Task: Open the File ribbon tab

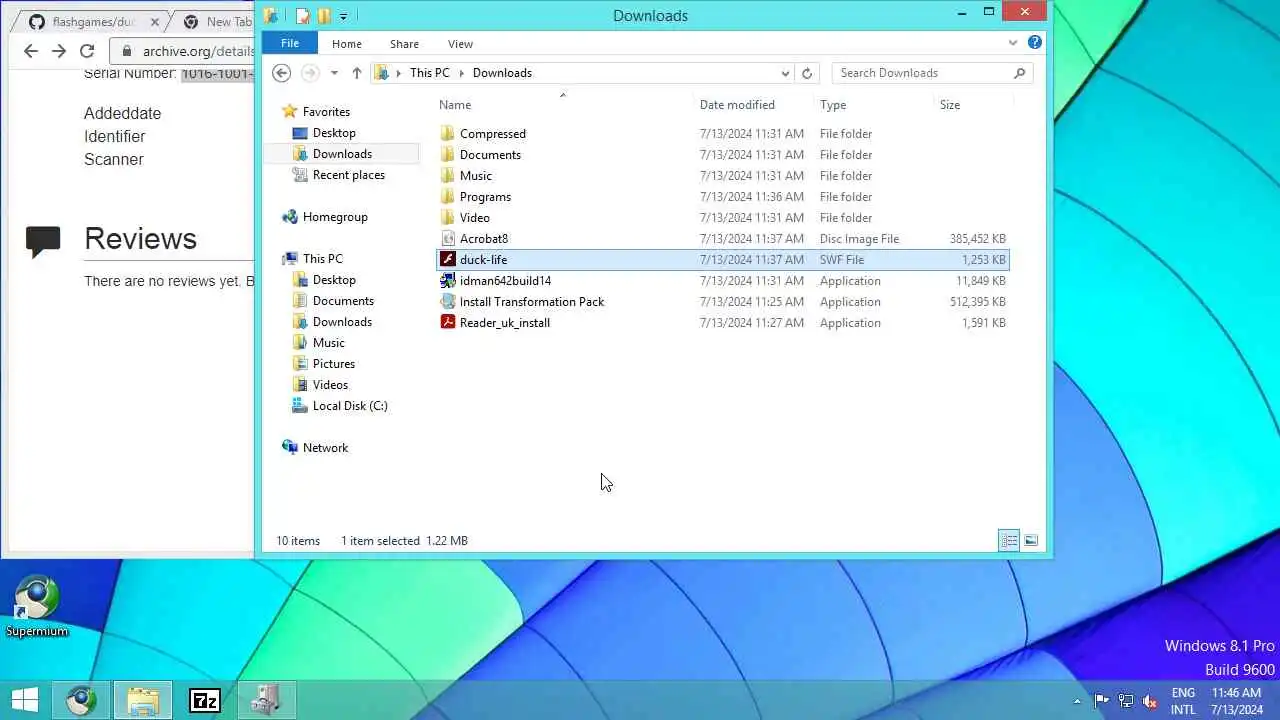Action: click(290, 43)
